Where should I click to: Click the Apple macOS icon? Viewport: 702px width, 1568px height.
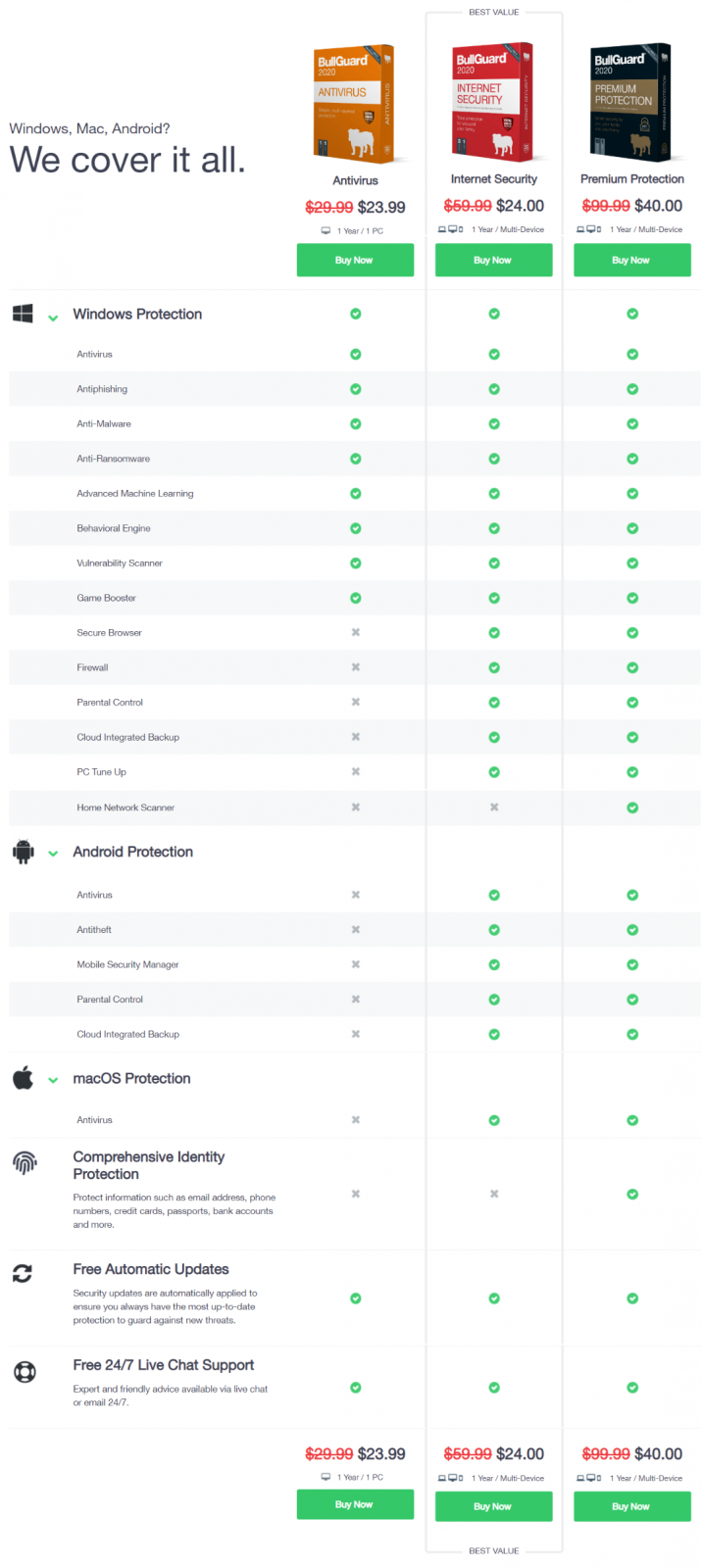[x=23, y=1078]
